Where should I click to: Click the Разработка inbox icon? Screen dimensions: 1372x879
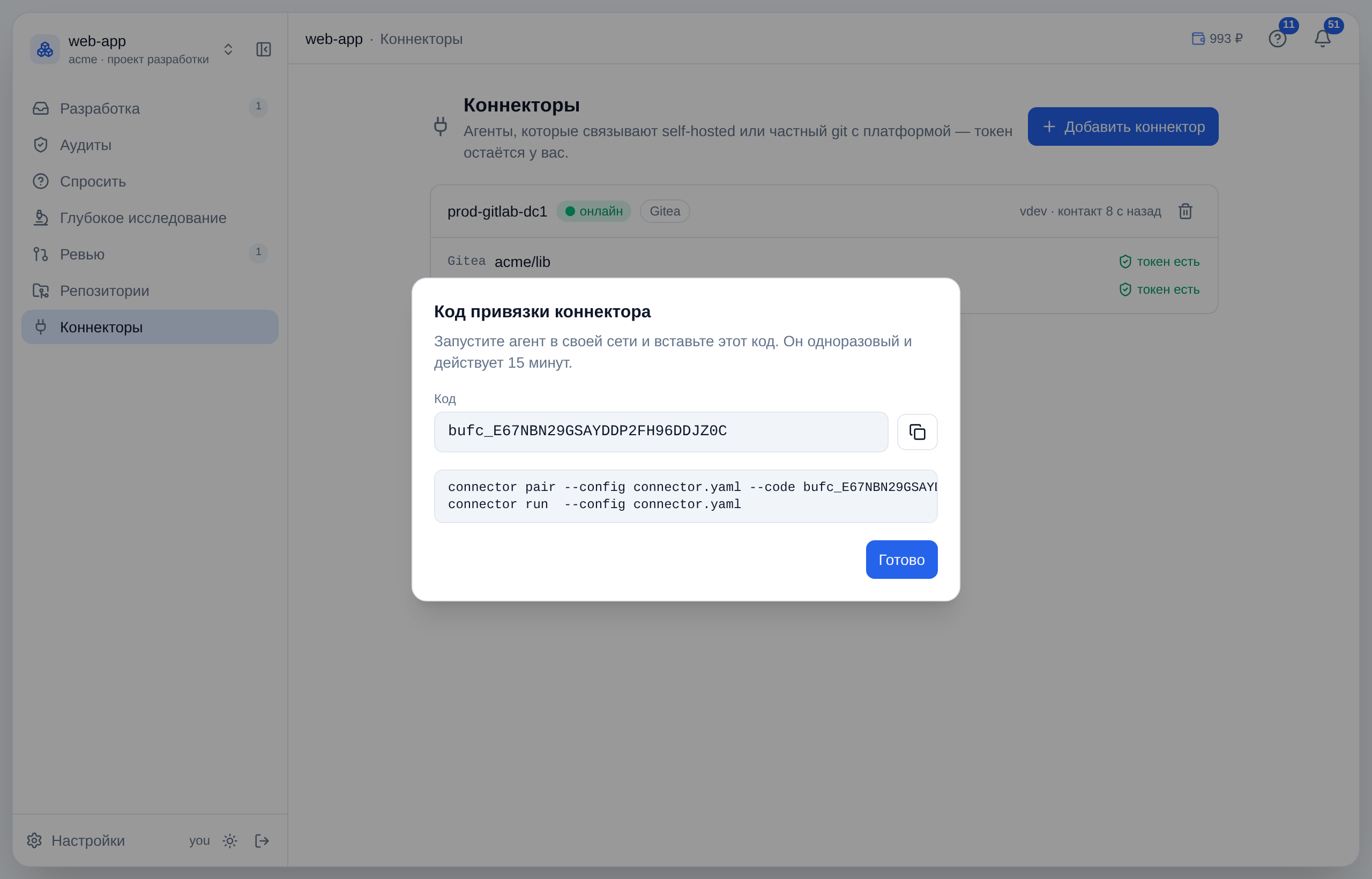(x=41, y=108)
